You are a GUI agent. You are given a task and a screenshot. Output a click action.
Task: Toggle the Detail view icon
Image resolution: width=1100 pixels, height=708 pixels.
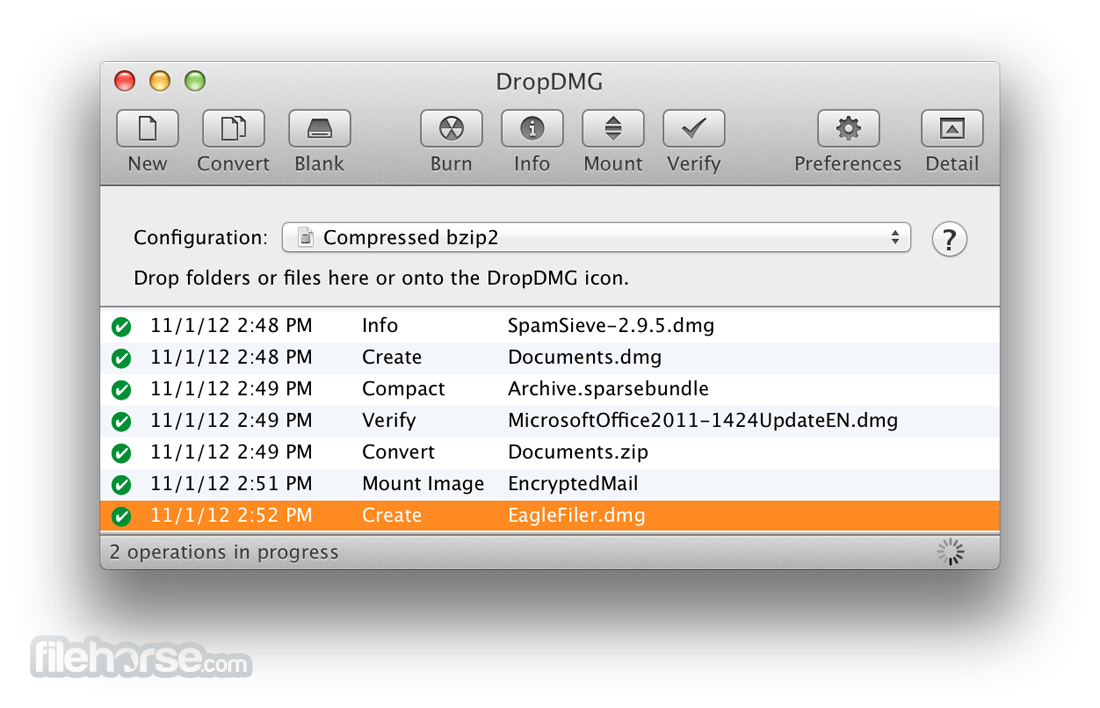pos(951,128)
